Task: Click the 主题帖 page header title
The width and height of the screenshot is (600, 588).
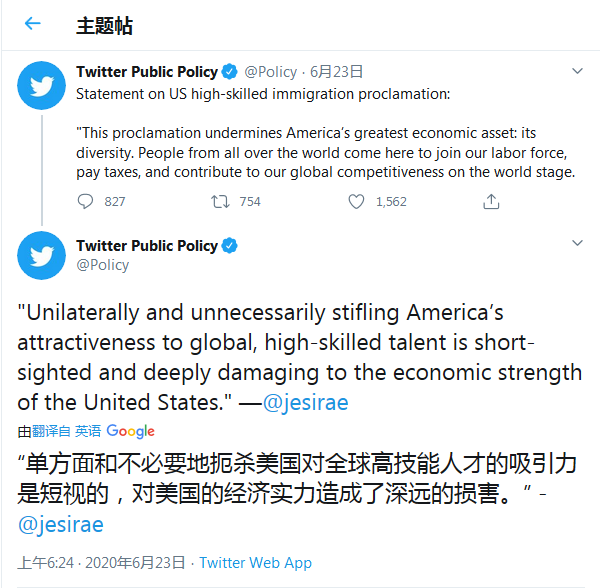Action: [104, 25]
